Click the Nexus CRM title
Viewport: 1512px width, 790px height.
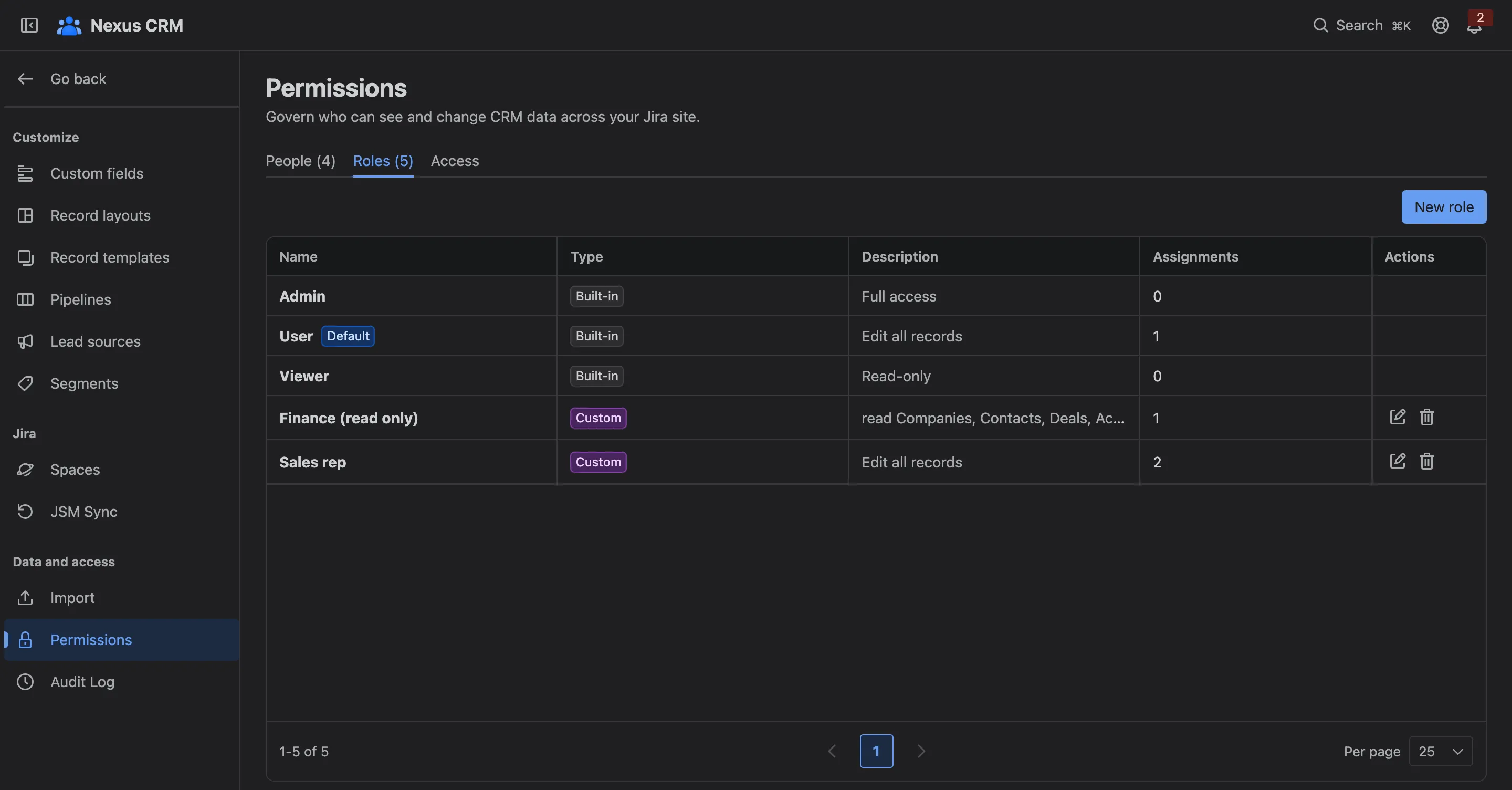(136, 25)
